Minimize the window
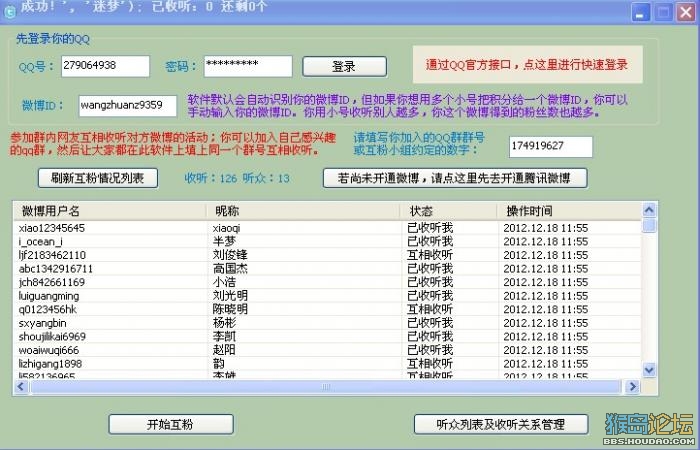 point(640,12)
